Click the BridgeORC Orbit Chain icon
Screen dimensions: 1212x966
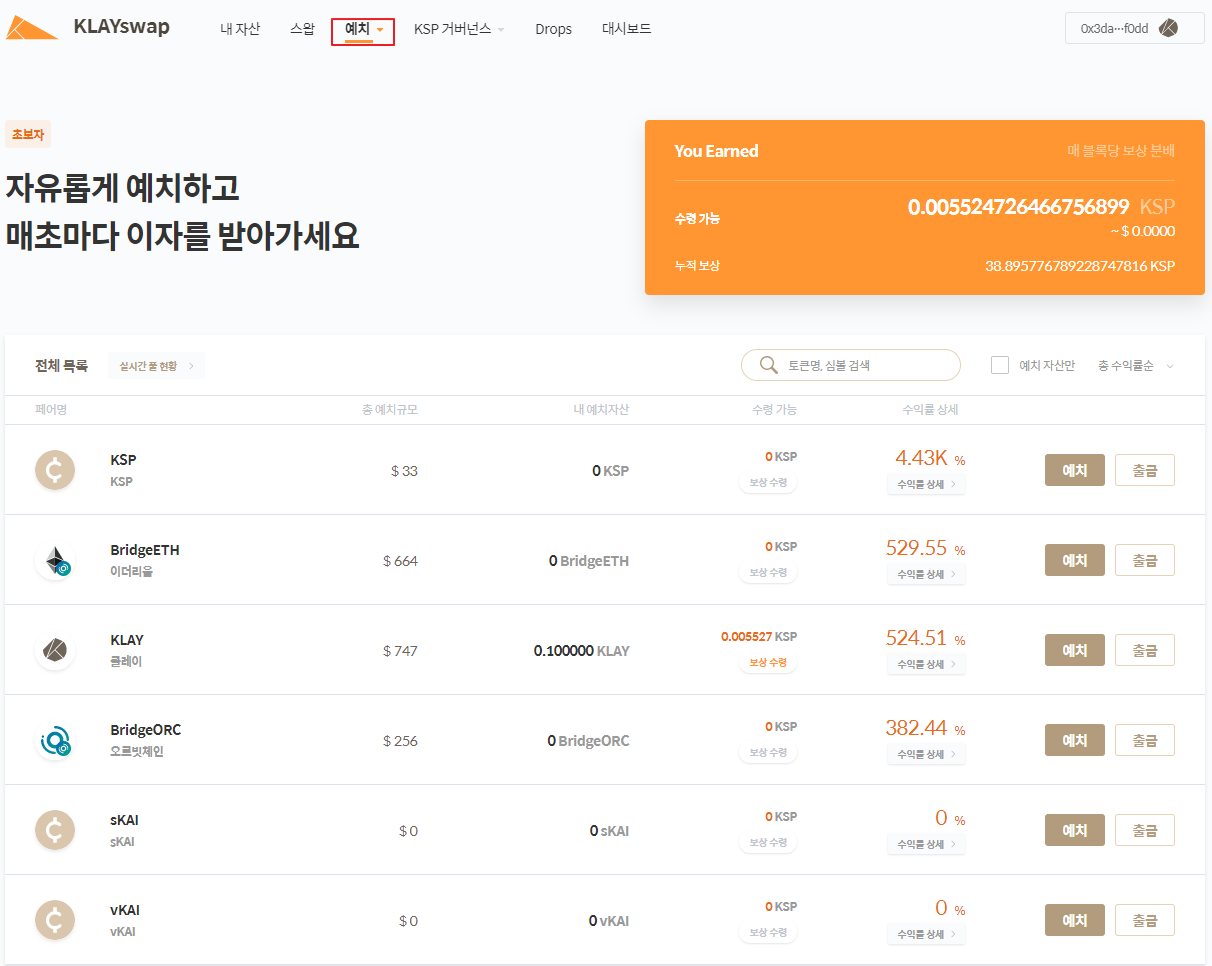click(55, 740)
